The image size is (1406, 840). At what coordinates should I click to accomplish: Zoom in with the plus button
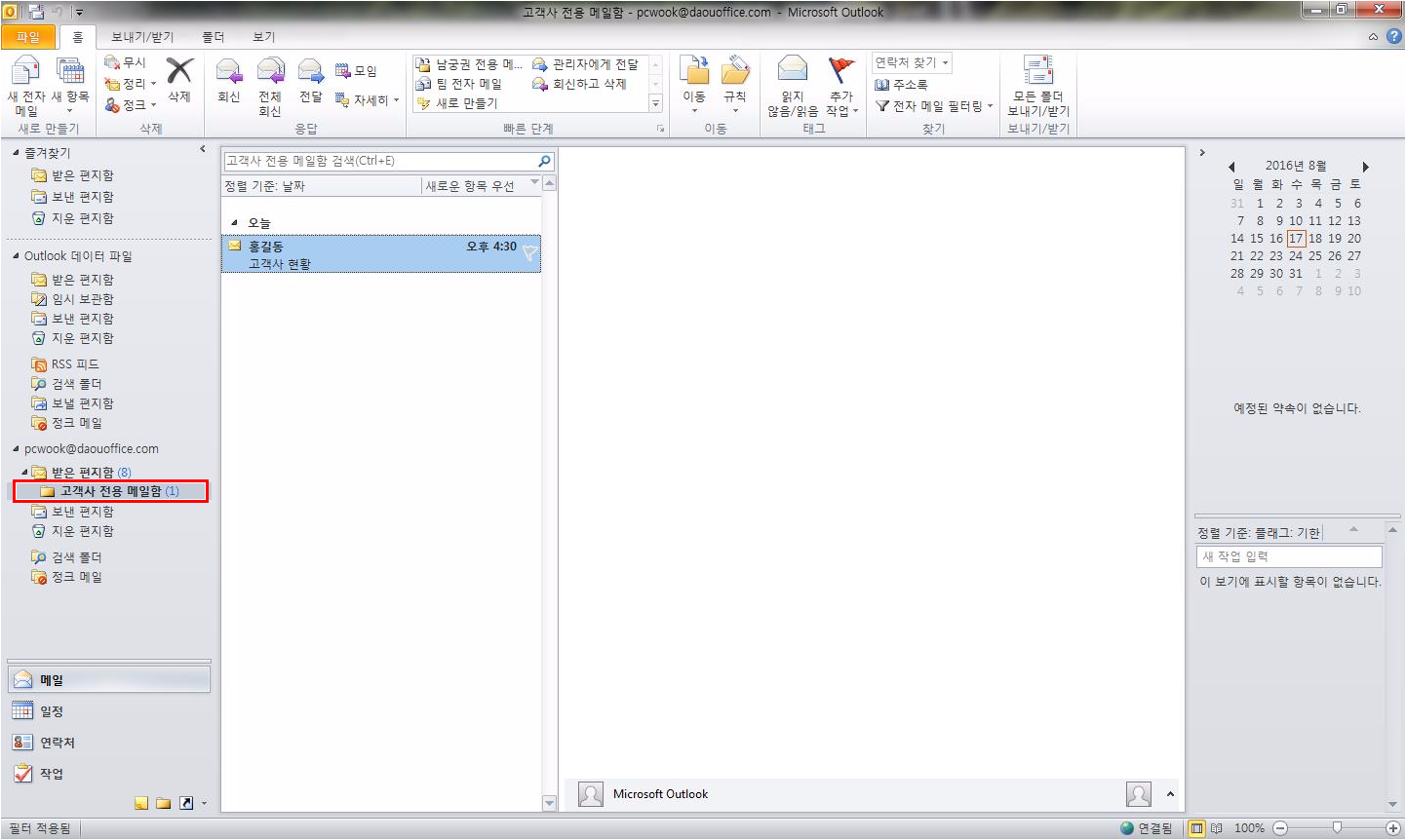pos(1393,828)
